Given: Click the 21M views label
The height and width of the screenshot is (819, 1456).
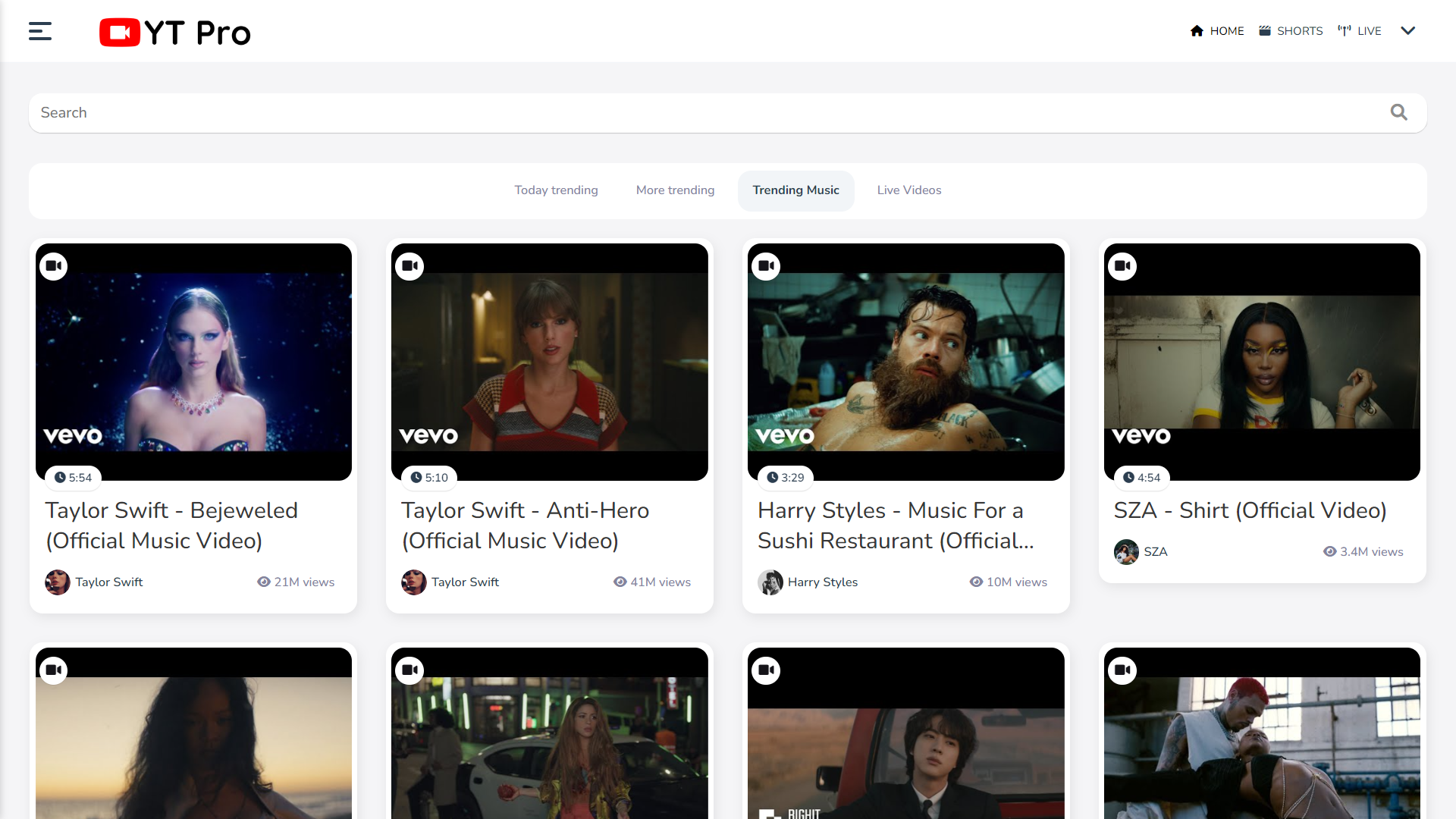Looking at the screenshot, I should point(296,582).
